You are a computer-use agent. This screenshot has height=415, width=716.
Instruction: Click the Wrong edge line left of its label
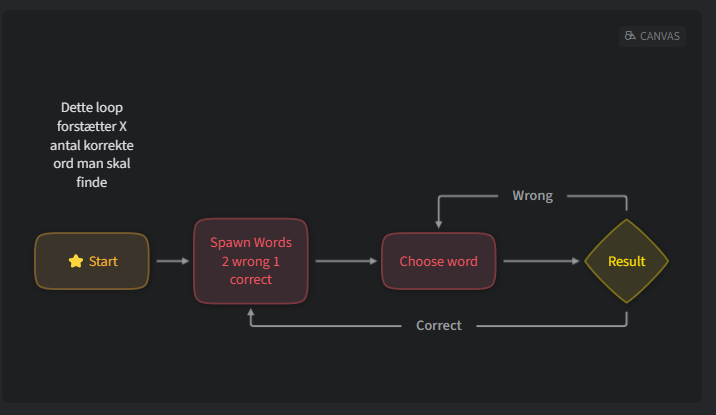(470, 195)
